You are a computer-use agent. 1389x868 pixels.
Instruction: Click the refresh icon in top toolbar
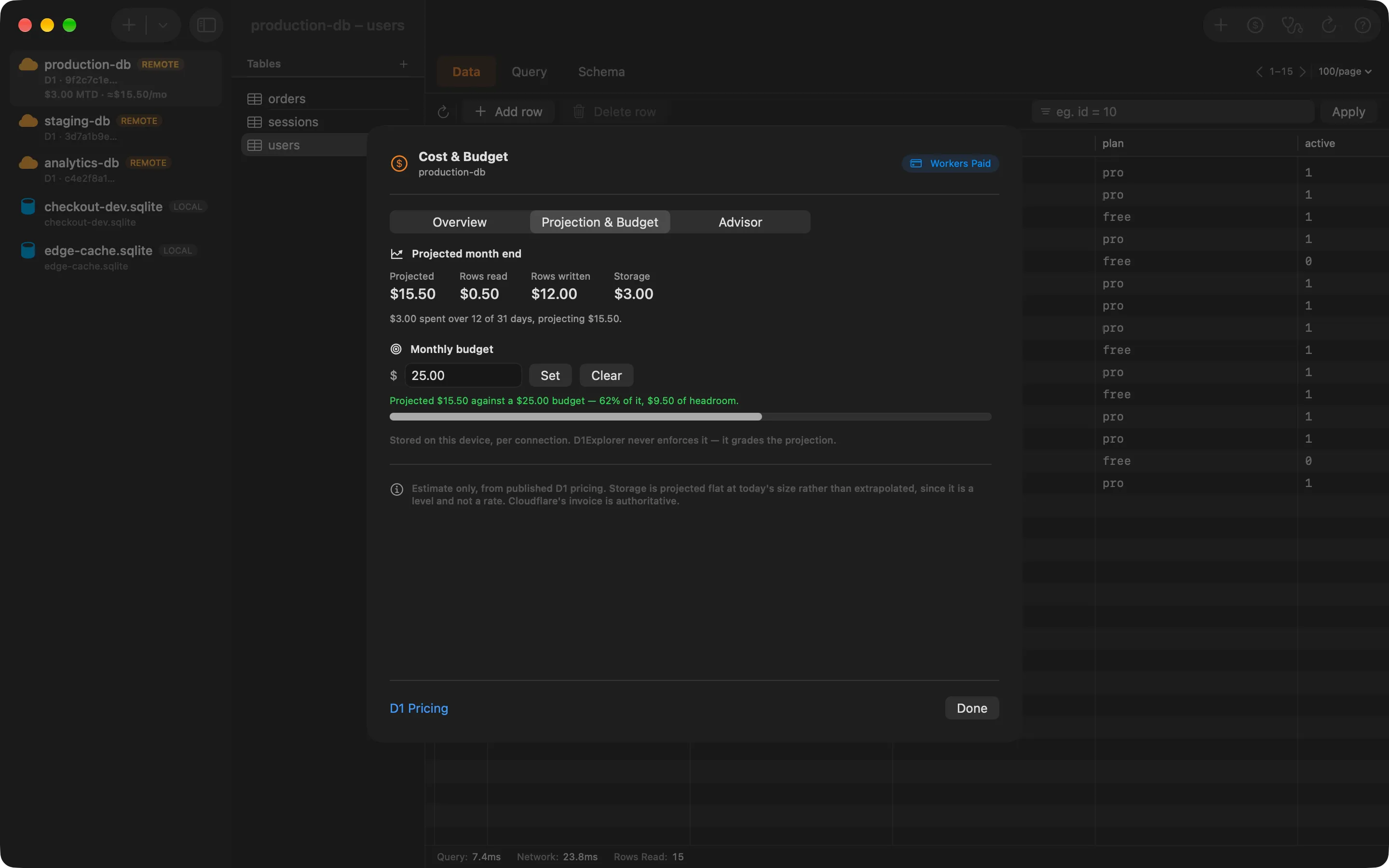coord(1328,25)
